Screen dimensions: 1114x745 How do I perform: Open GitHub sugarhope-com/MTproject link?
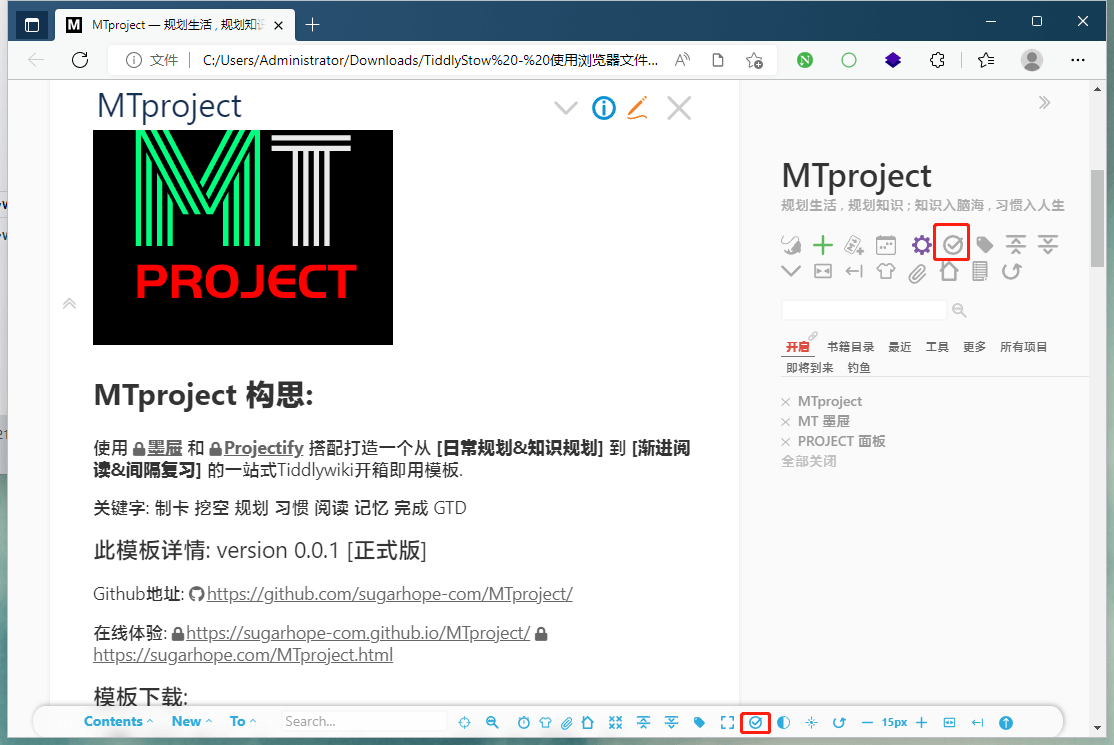click(x=389, y=594)
